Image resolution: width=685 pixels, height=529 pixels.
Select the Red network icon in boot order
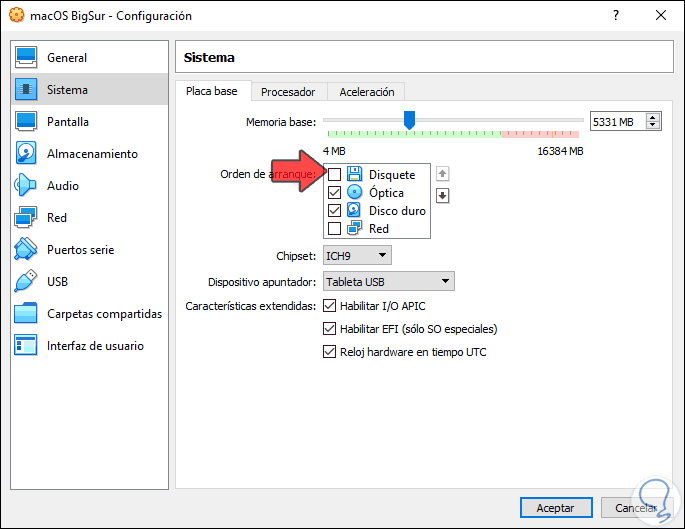pyautogui.click(x=354, y=228)
